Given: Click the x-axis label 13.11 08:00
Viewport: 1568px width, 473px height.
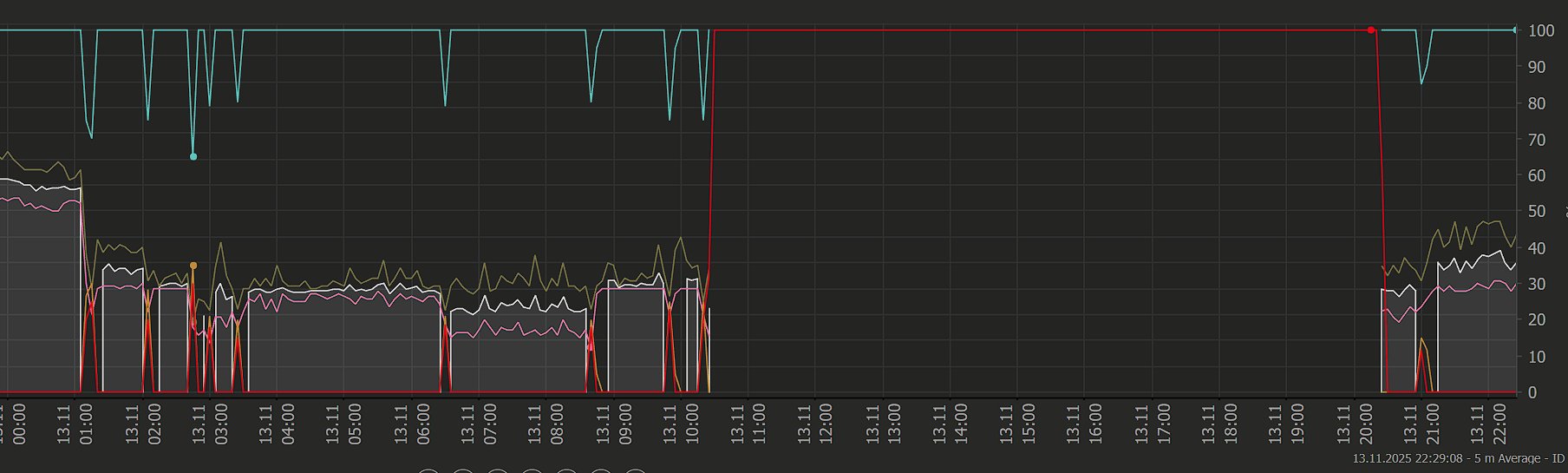Looking at the screenshot, I should click(x=546, y=424).
